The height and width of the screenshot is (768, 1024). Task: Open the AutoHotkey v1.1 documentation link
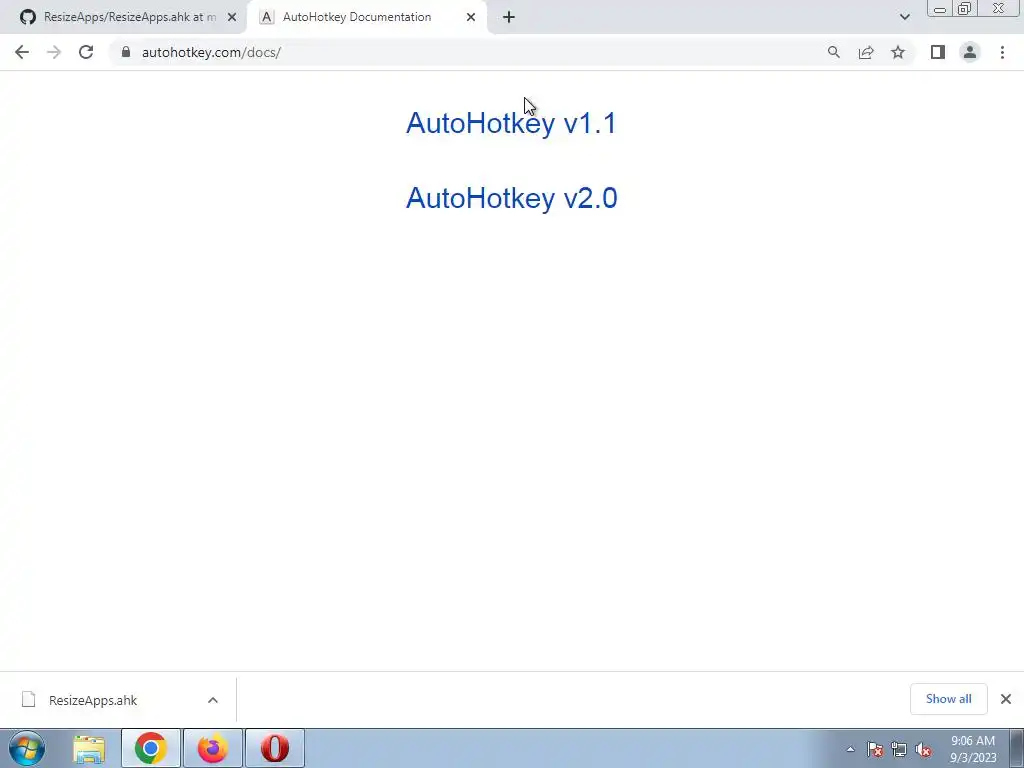tap(511, 123)
